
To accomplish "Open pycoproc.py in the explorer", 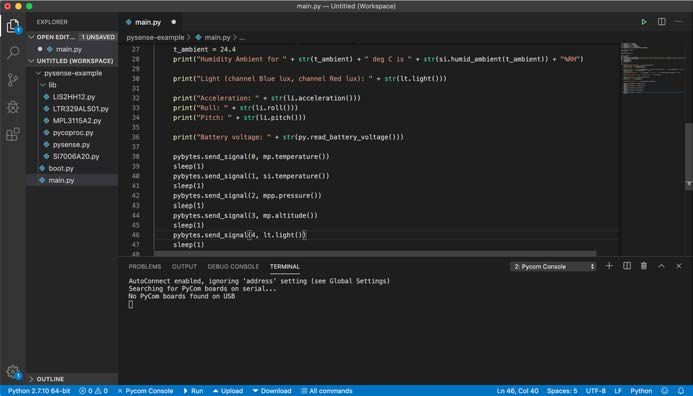I will coord(72,133).
